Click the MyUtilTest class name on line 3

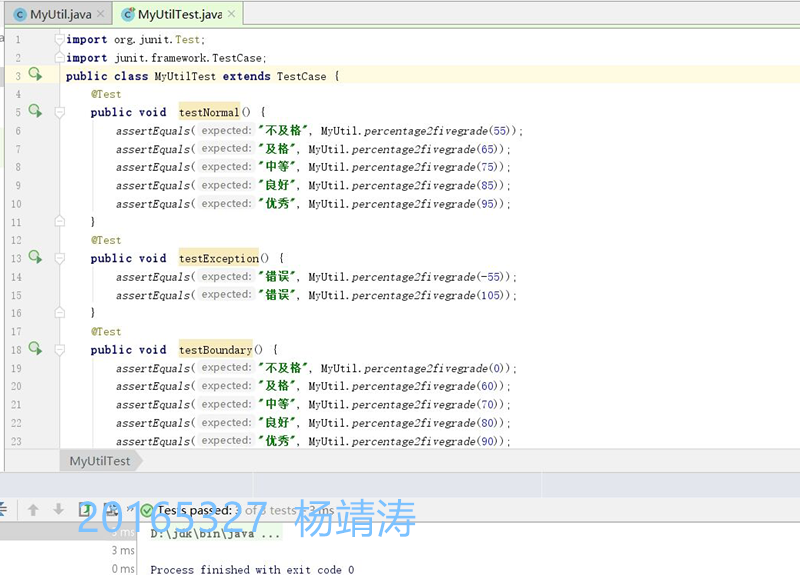[x=185, y=76]
